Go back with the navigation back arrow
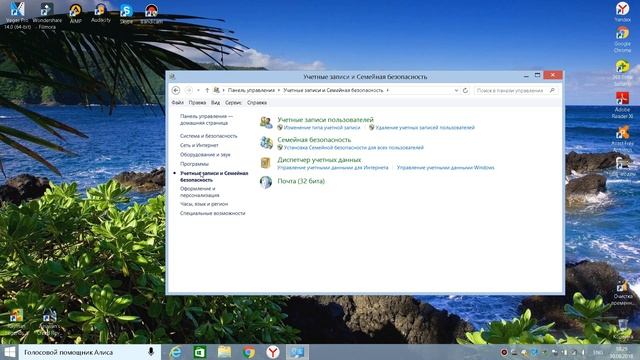The image size is (640, 360). pyautogui.click(x=176, y=90)
